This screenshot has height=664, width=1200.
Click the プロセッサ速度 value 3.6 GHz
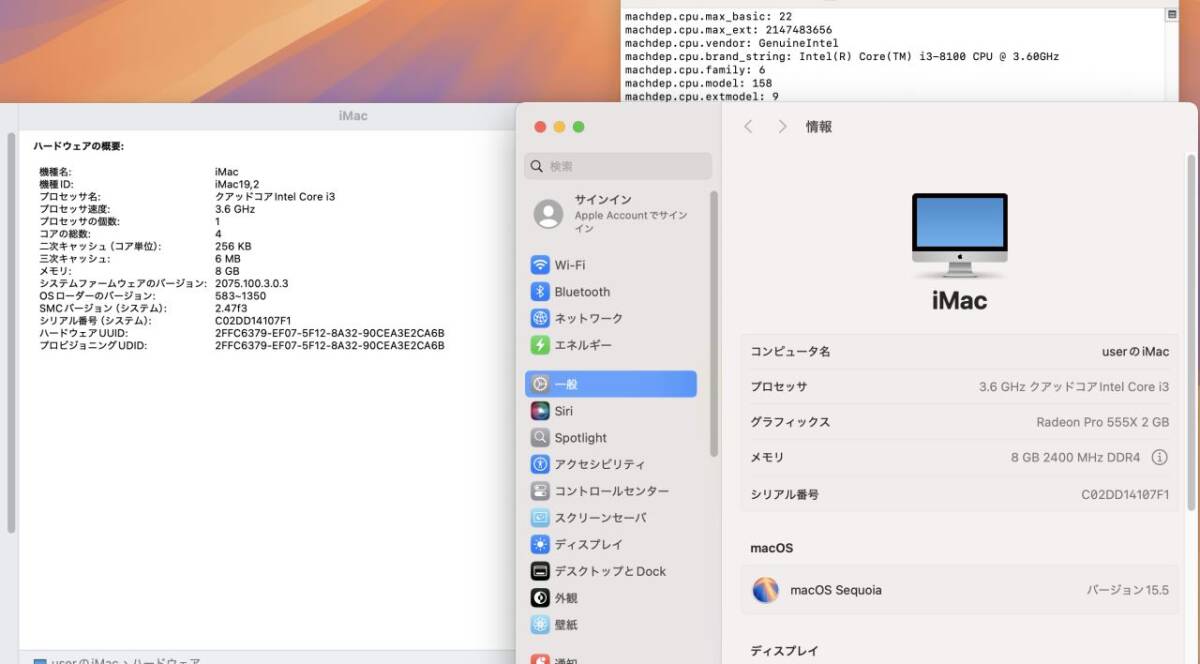click(x=235, y=209)
